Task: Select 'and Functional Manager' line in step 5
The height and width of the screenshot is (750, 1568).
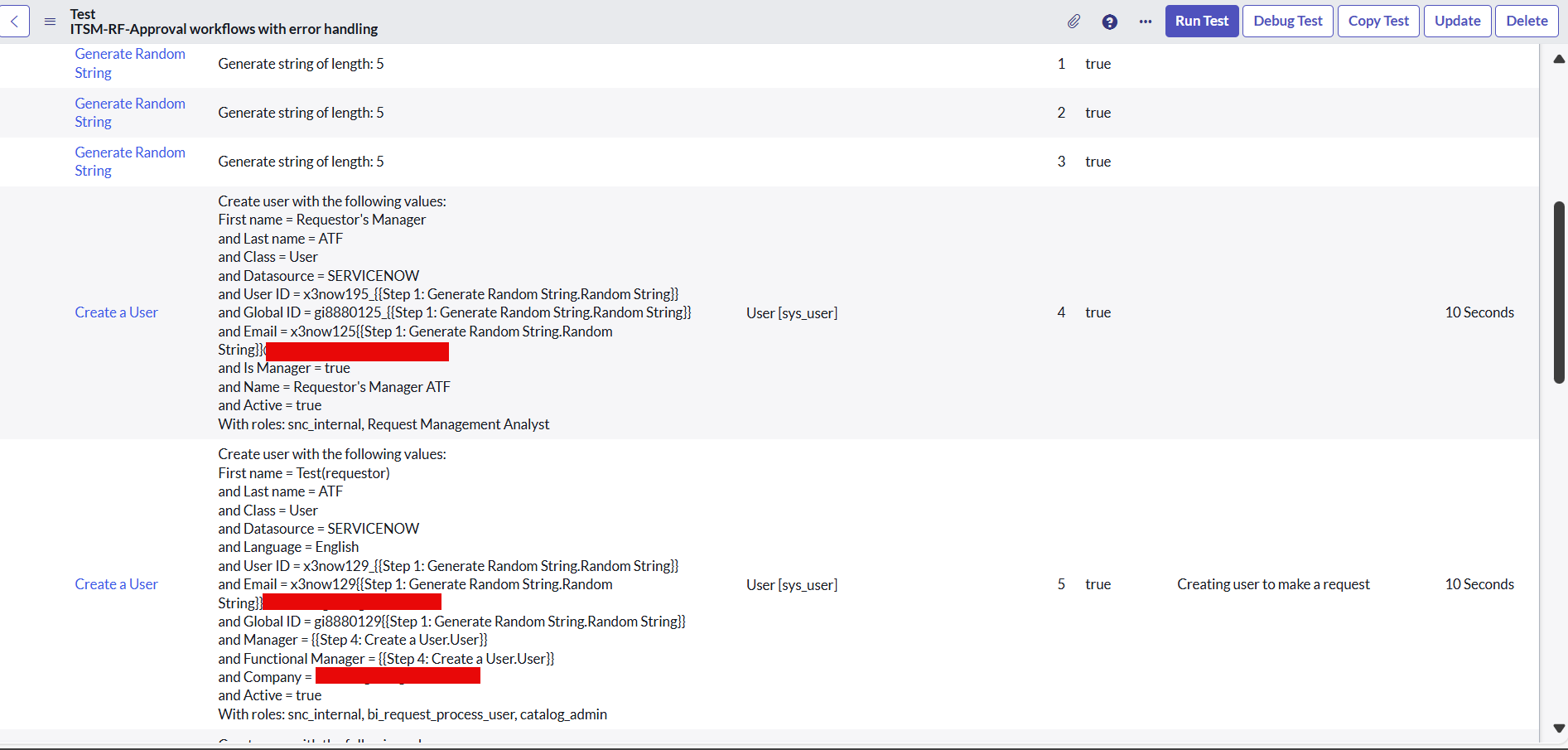Action: (386, 659)
